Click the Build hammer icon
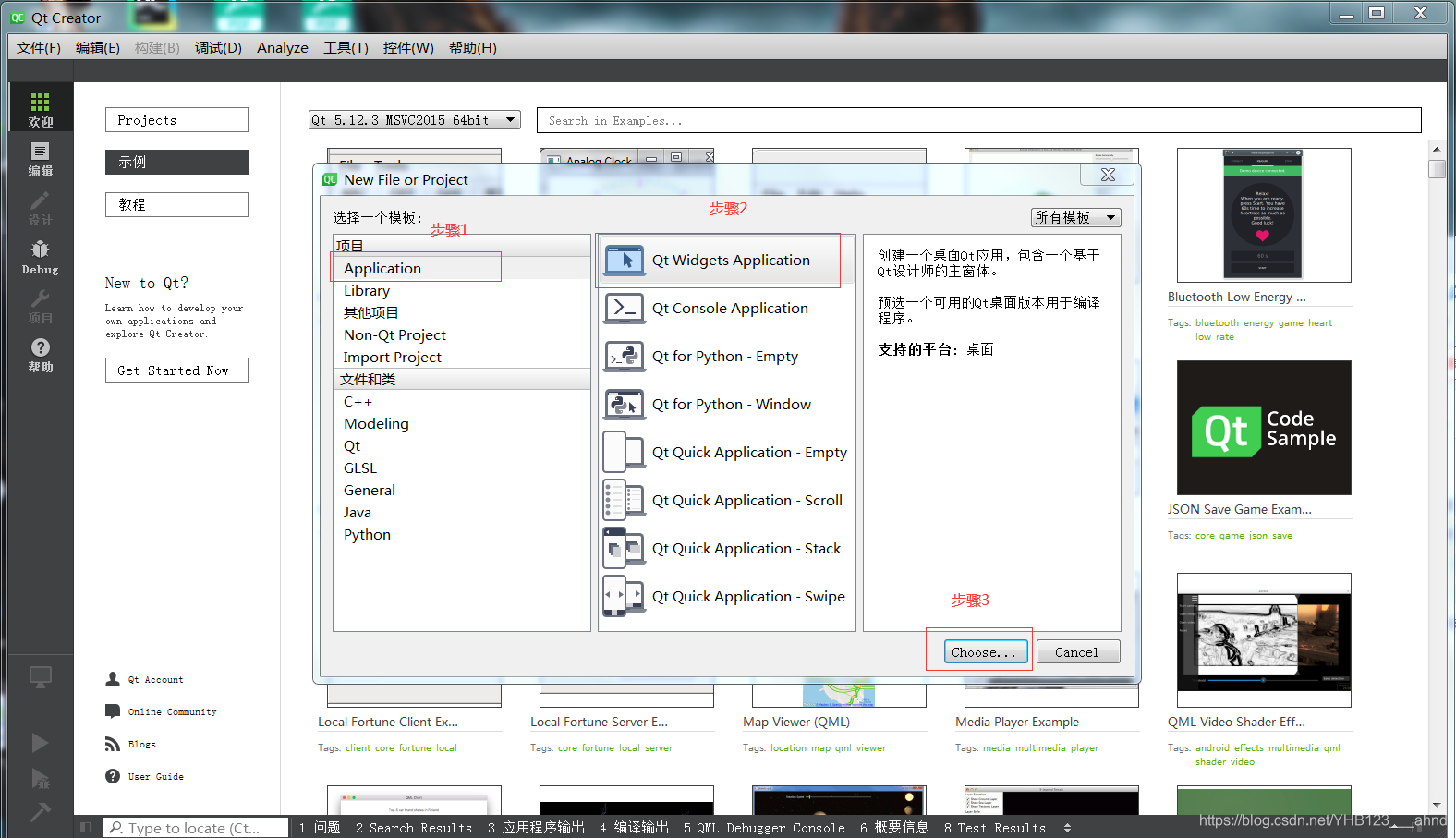1456x838 pixels. coord(40,812)
